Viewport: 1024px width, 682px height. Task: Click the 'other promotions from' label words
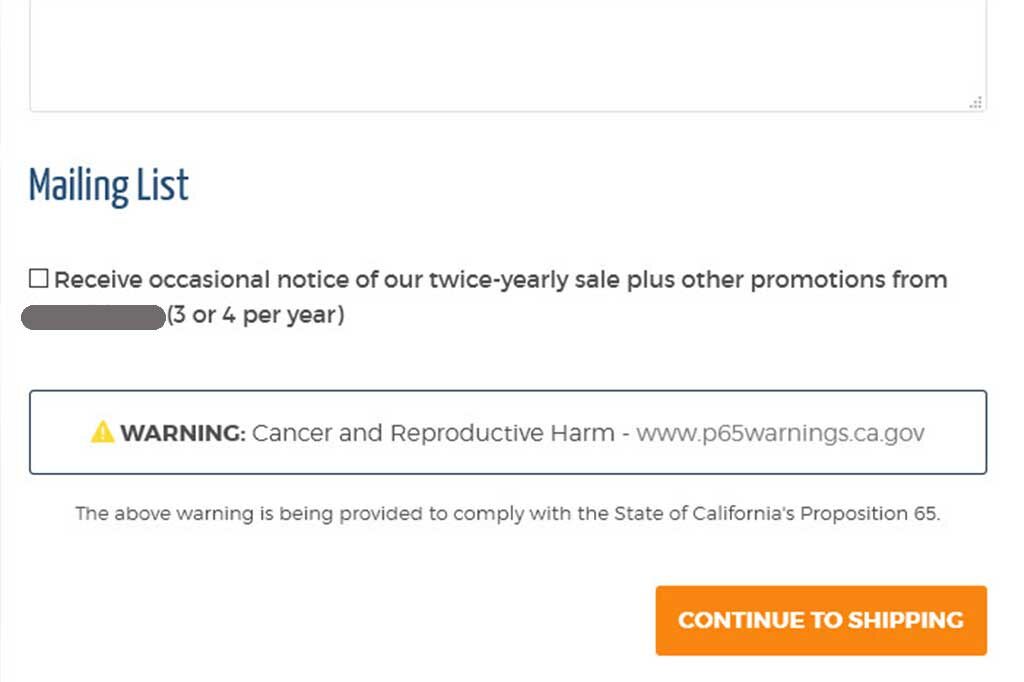click(x=814, y=280)
